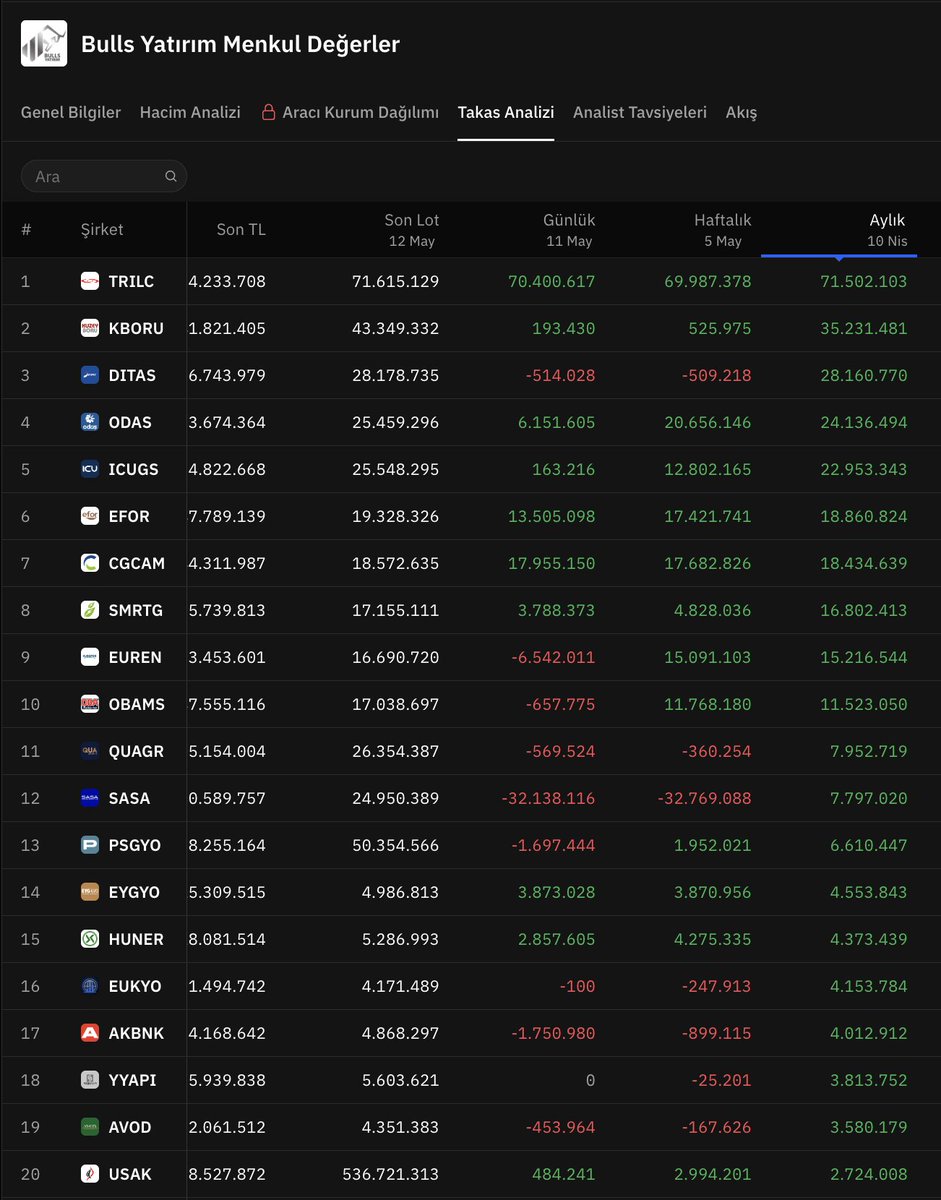This screenshot has height=1200, width=941.
Task: Click the ICUGS company logo
Action: coord(90,469)
